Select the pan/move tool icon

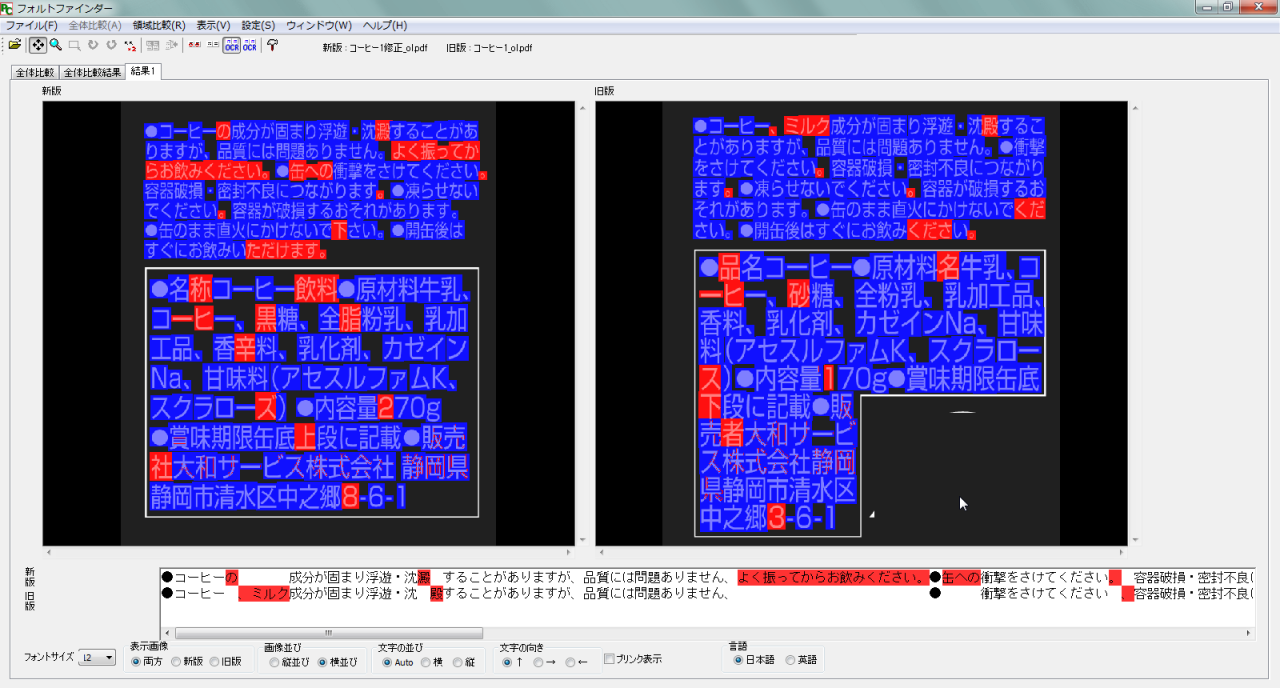click(x=37, y=45)
